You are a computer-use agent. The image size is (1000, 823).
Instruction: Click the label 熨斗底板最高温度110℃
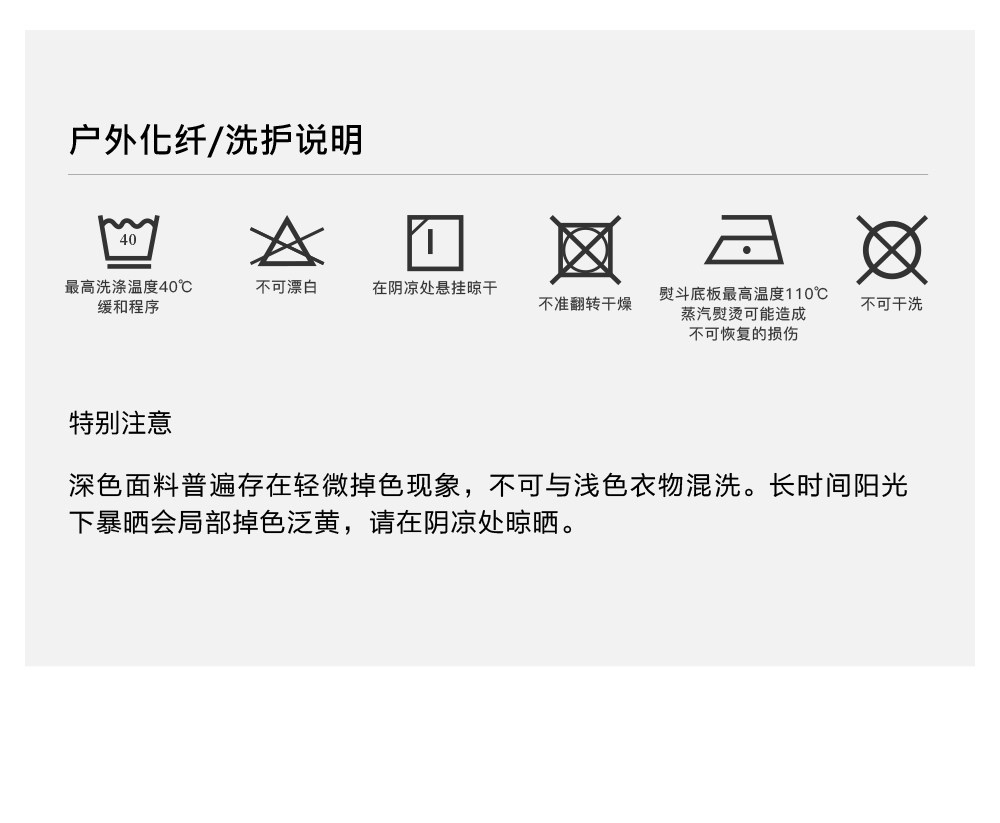pyautogui.click(x=744, y=293)
